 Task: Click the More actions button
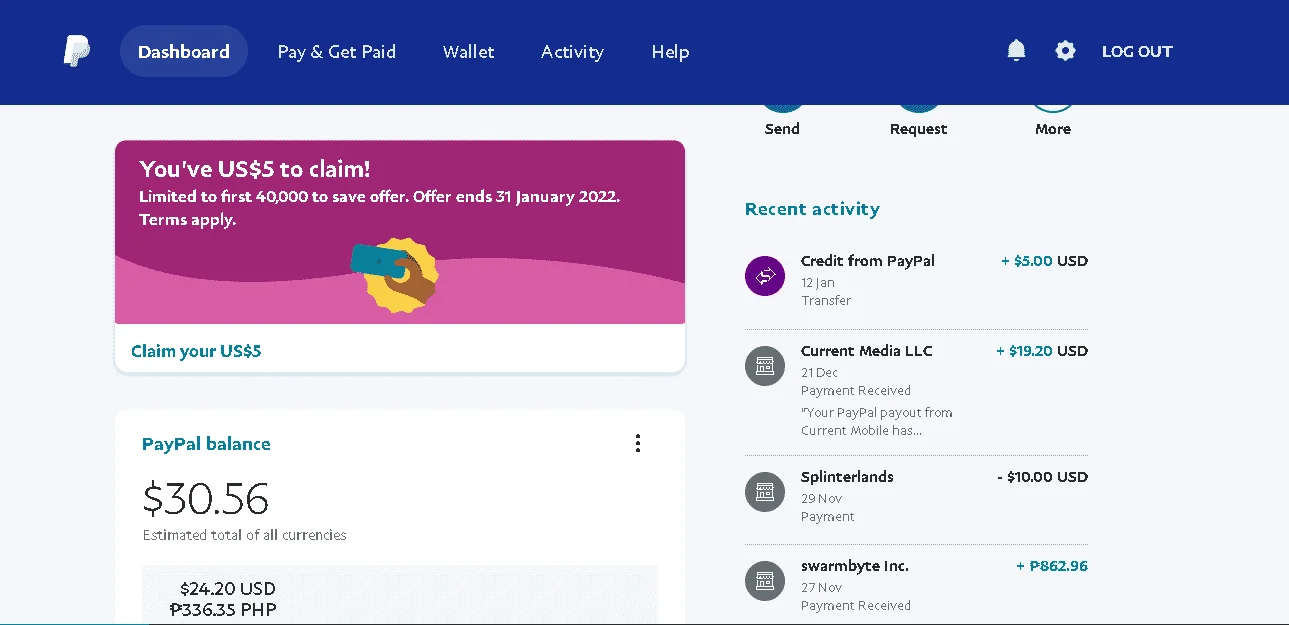pyautogui.click(x=1053, y=118)
